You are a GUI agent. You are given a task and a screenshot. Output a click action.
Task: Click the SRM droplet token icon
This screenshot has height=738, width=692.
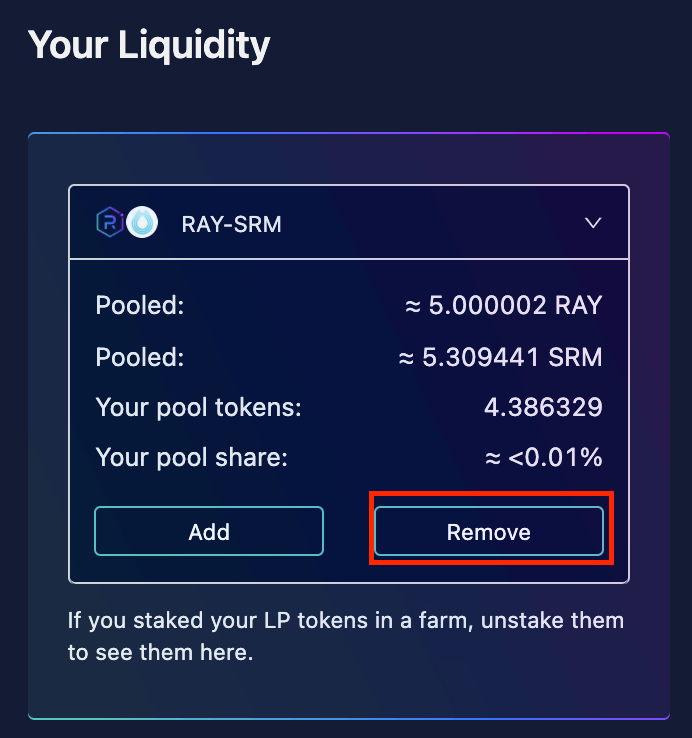point(140,223)
